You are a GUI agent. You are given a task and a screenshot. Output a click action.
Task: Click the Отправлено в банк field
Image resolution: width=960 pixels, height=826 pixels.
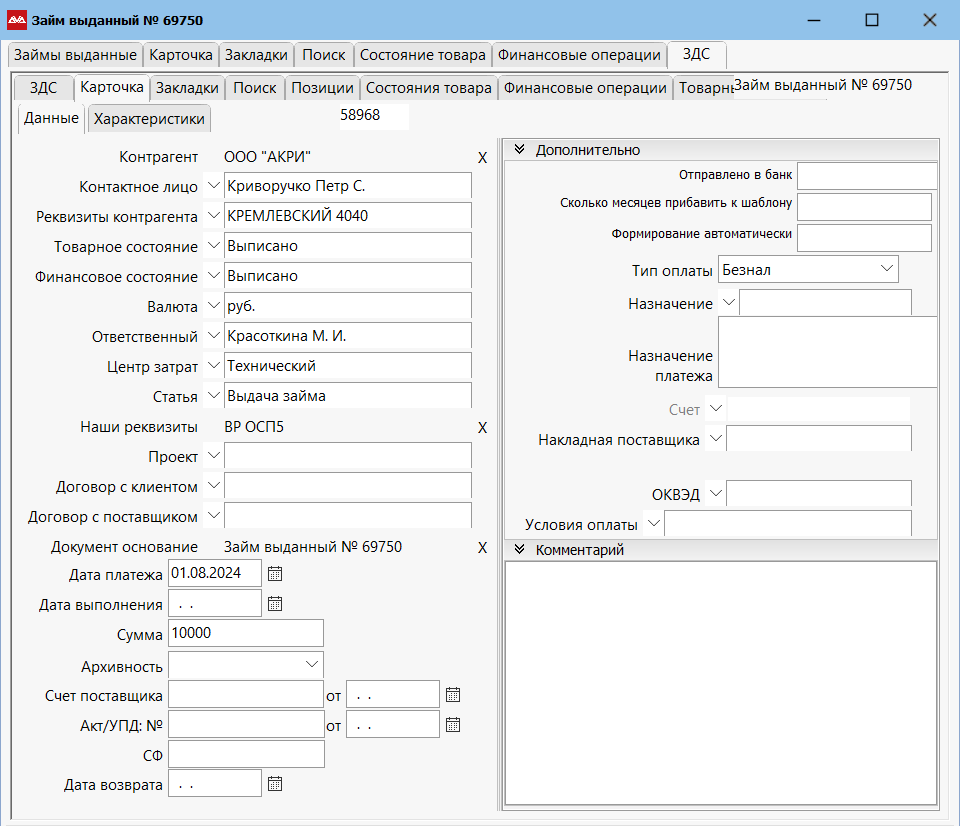click(x=866, y=176)
